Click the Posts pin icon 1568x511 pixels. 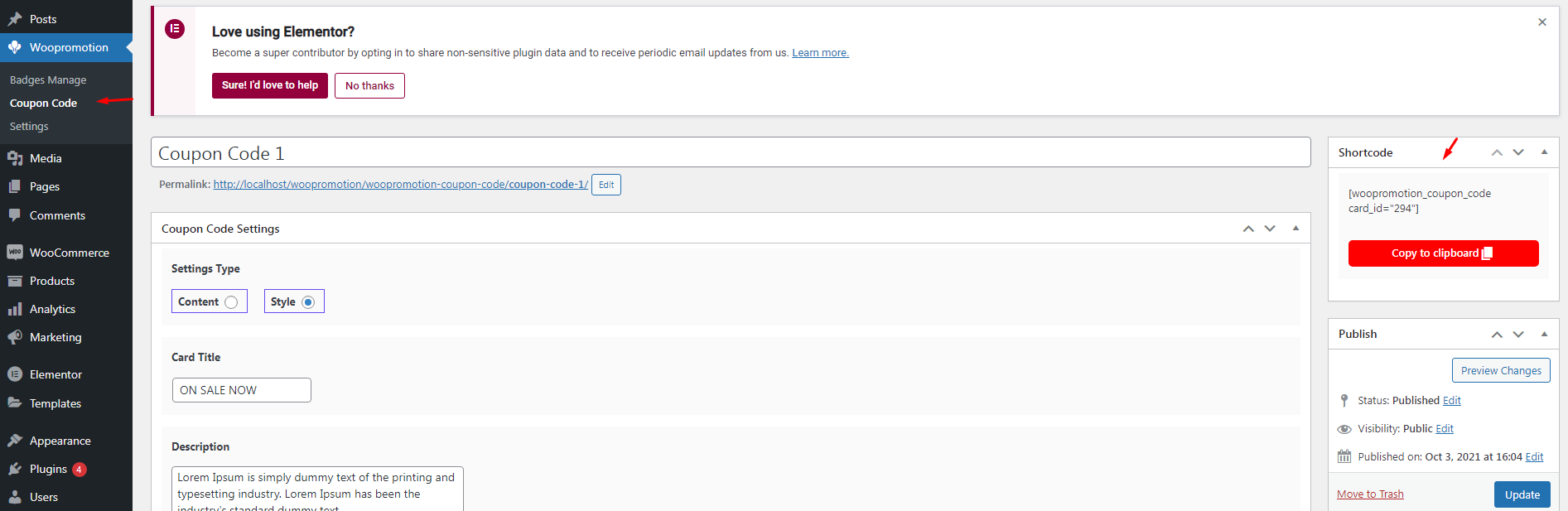[15, 19]
